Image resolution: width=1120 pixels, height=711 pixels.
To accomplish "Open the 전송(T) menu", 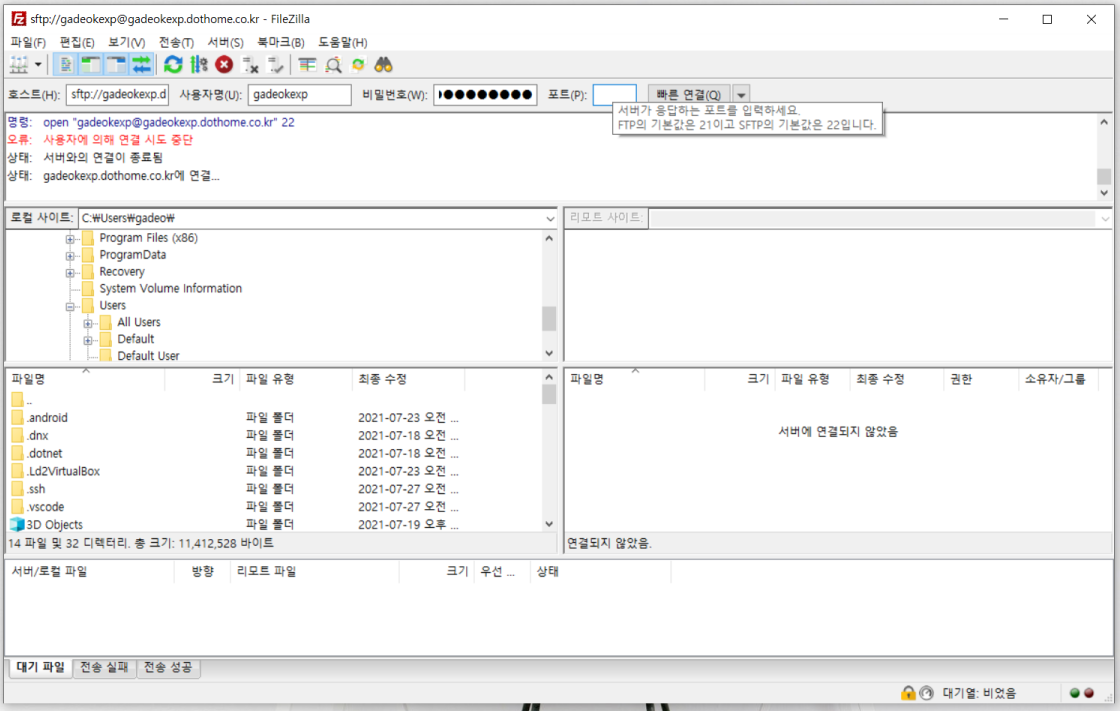I will tap(176, 42).
